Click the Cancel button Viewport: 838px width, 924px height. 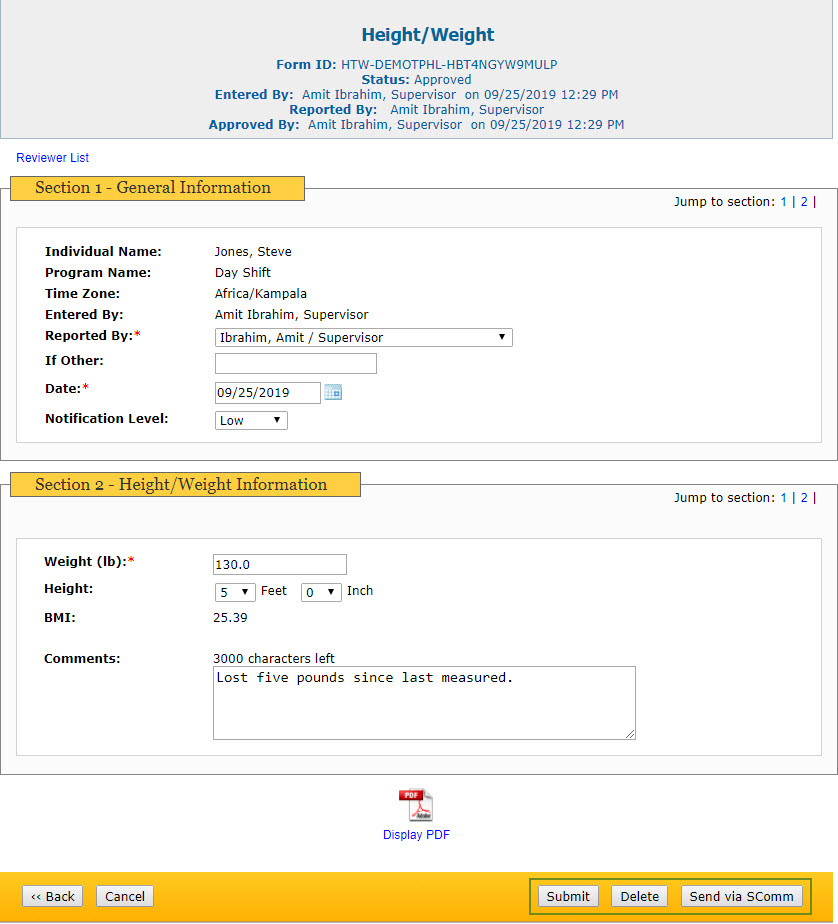(x=125, y=896)
